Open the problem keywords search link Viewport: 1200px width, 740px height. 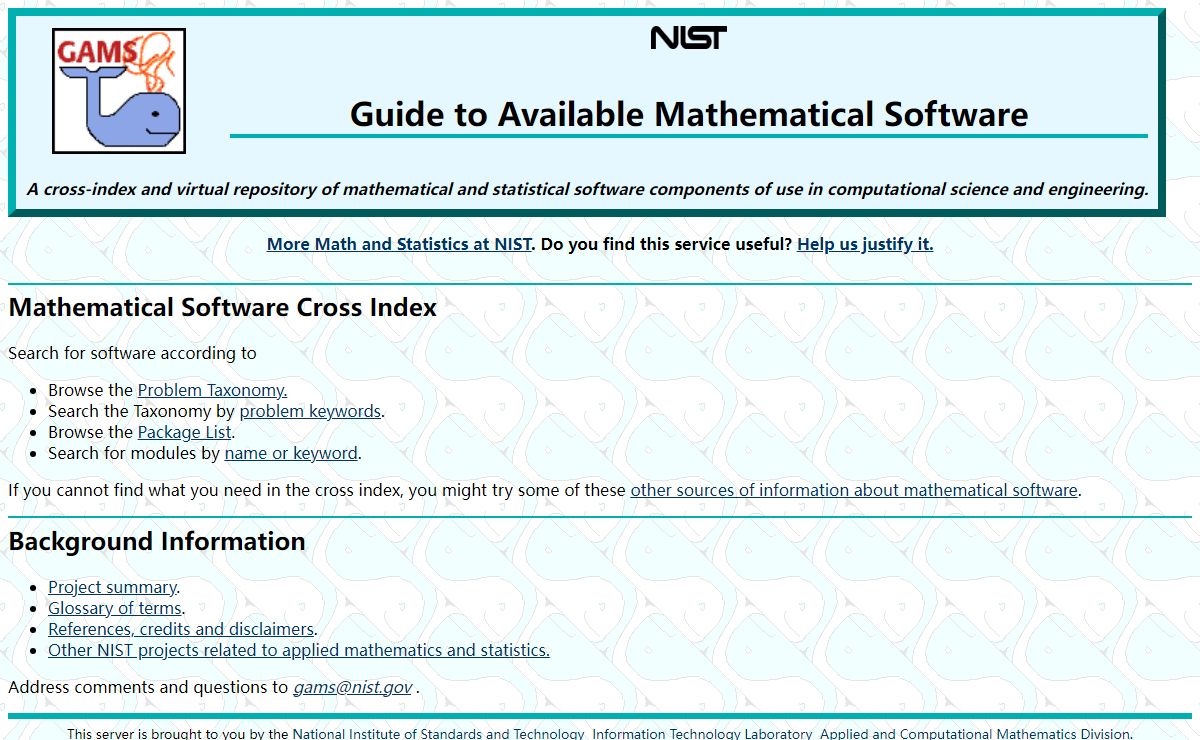(x=310, y=411)
